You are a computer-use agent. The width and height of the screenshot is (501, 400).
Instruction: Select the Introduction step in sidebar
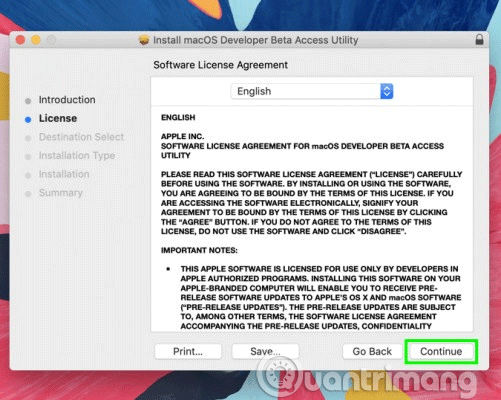pyautogui.click(x=67, y=100)
